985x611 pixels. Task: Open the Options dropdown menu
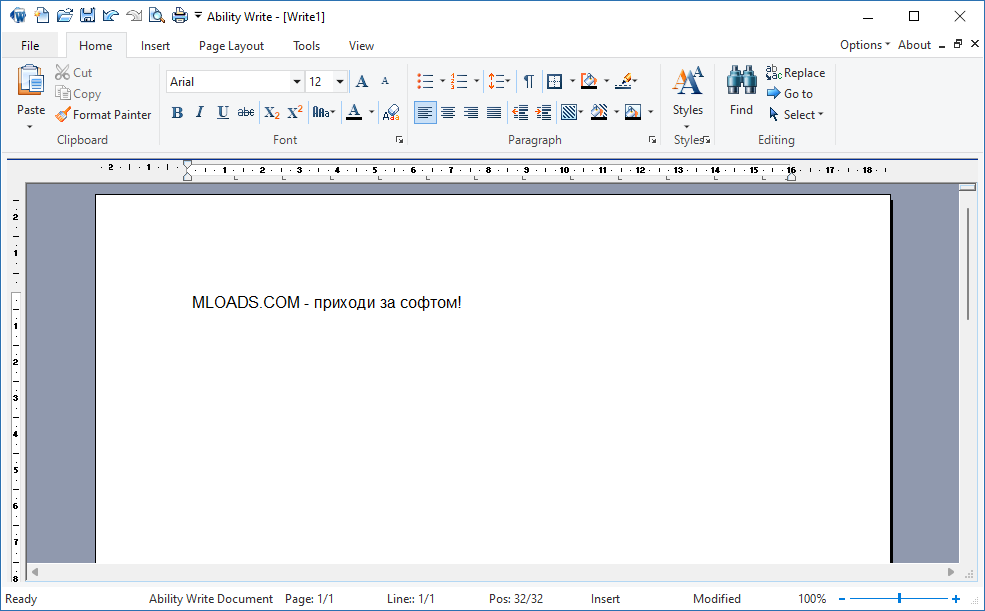865,45
